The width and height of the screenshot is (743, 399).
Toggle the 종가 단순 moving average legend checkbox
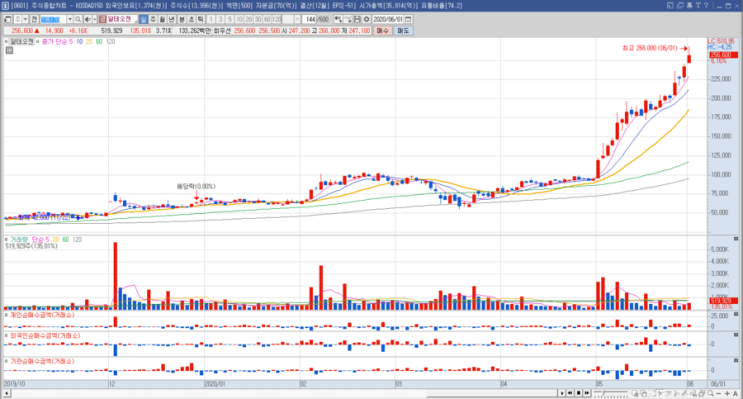click(38, 41)
